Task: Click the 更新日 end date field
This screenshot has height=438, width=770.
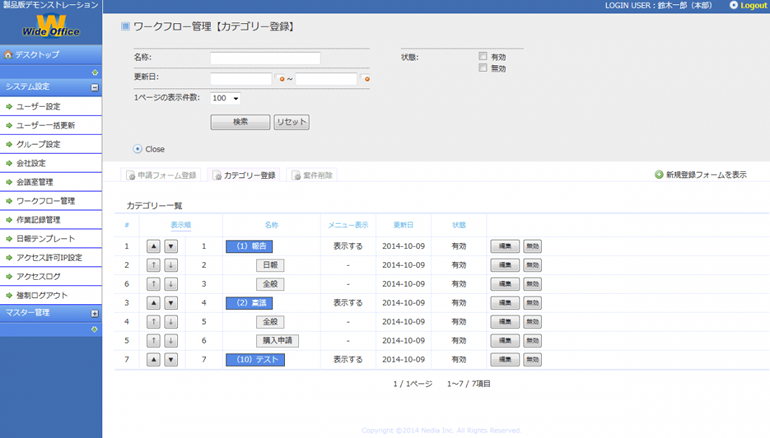Action: point(326,79)
